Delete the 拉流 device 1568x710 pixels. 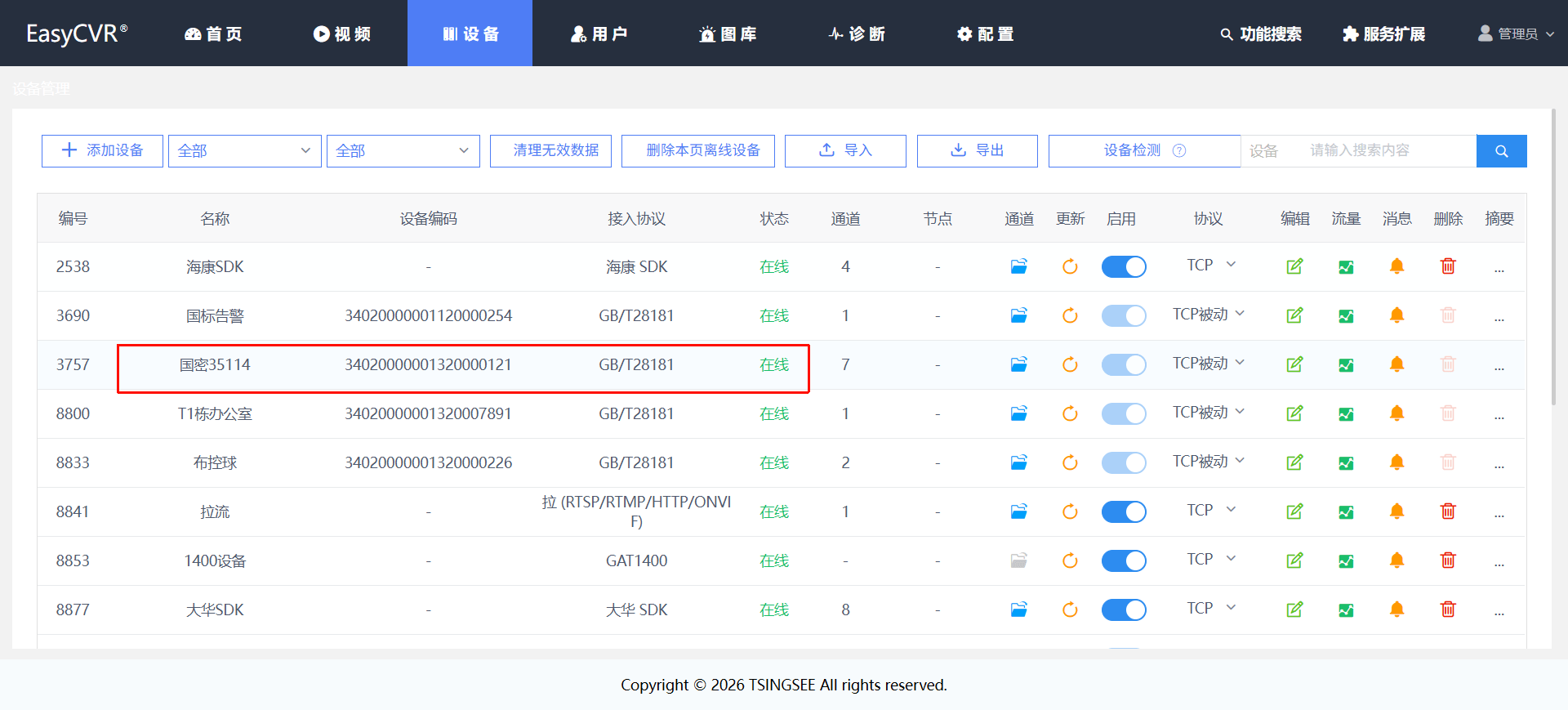1448,511
